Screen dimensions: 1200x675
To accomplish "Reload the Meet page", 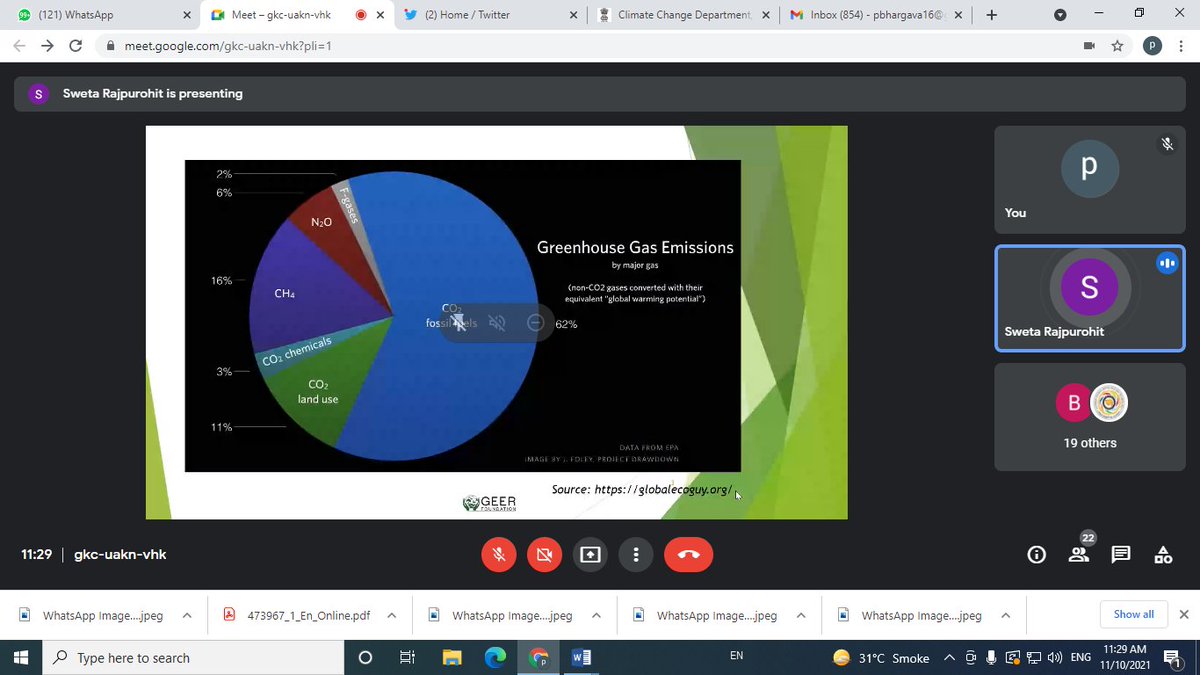I will (x=75, y=46).
